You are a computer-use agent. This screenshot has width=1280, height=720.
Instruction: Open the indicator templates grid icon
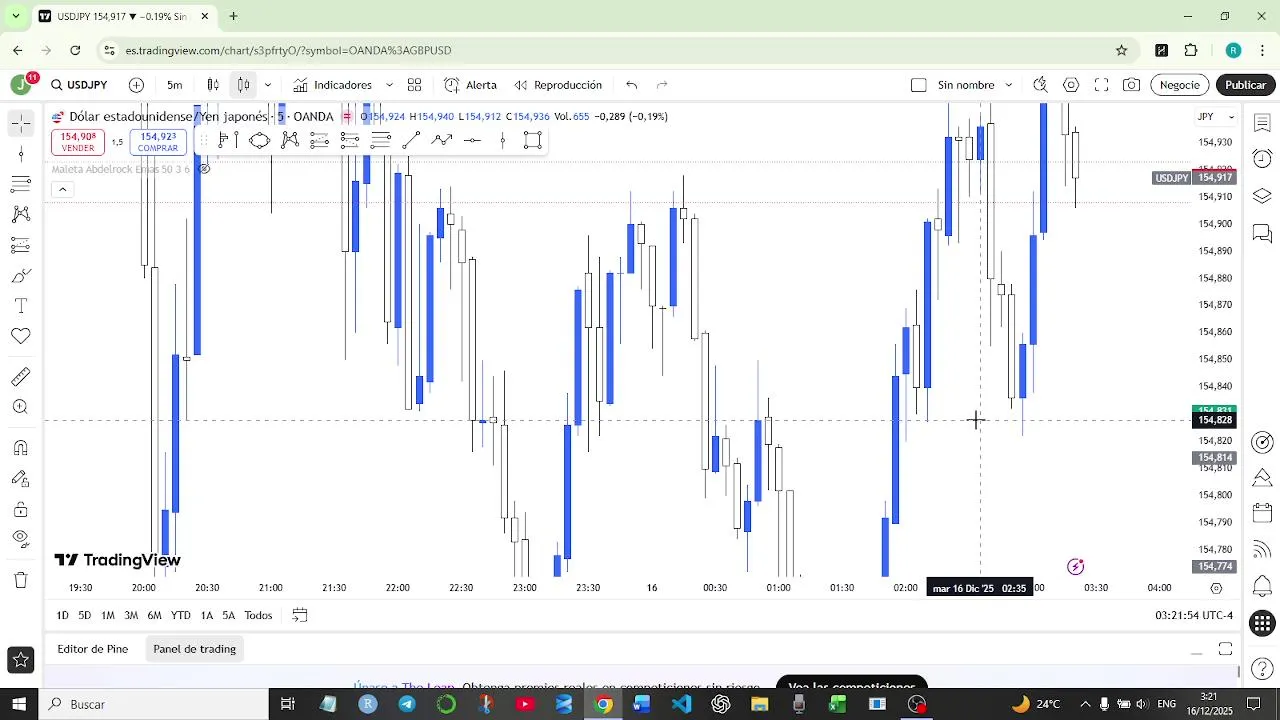(x=414, y=85)
